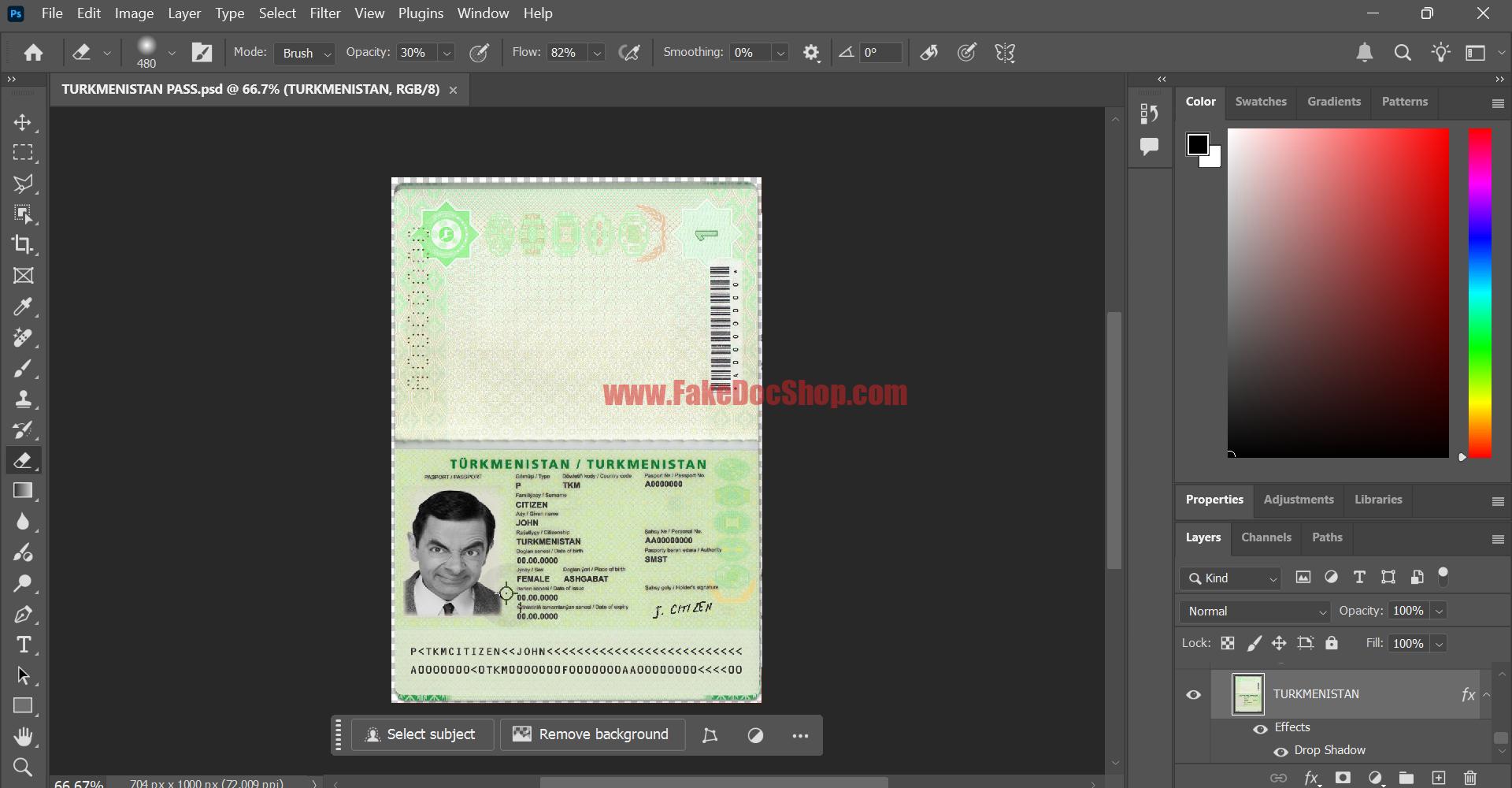The image size is (1512, 788).
Task: Click the Select subject button
Action: pos(422,734)
